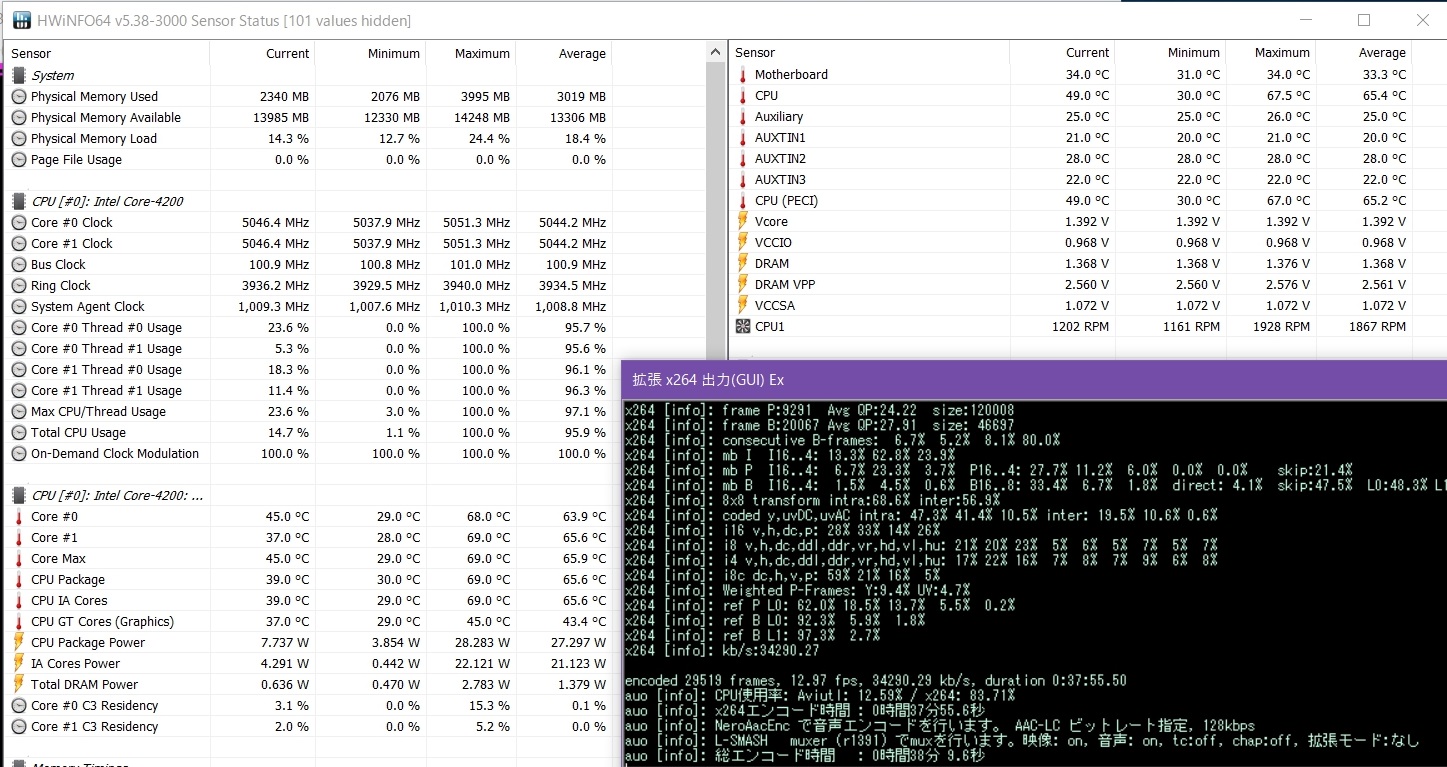Click the right panel Maximum column header
The height and width of the screenshot is (767, 1447).
coord(1270,53)
